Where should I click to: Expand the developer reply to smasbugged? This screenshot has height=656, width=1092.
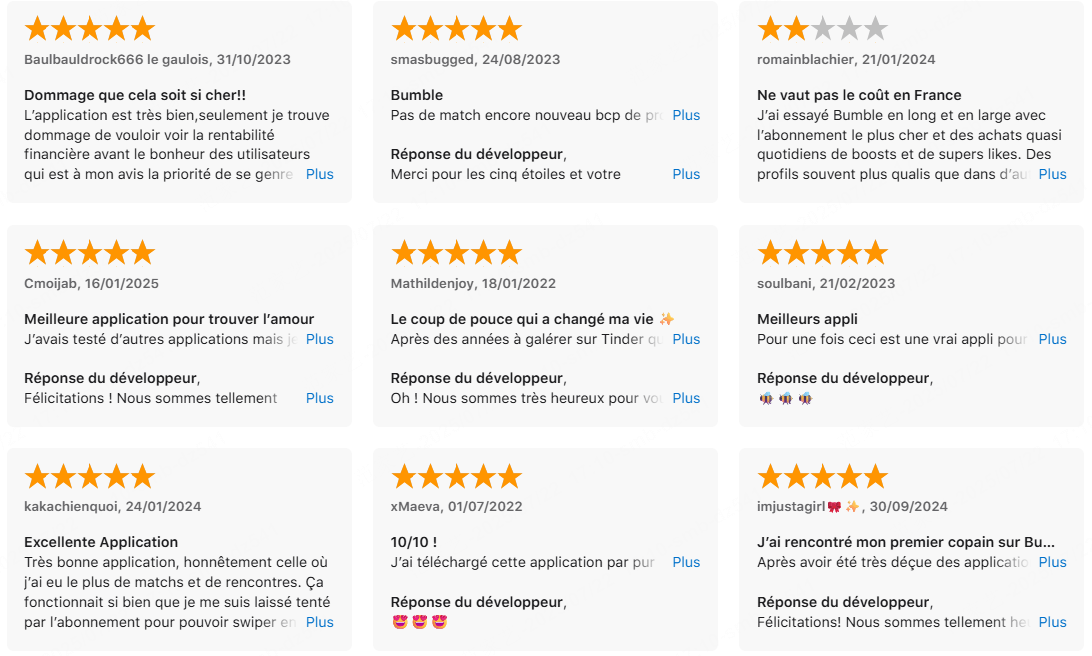[686, 174]
